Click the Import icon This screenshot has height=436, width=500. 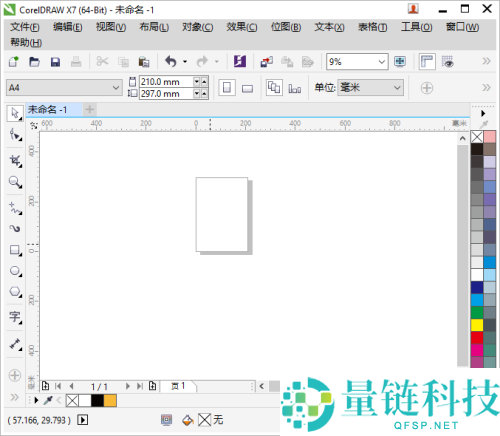pos(266,62)
